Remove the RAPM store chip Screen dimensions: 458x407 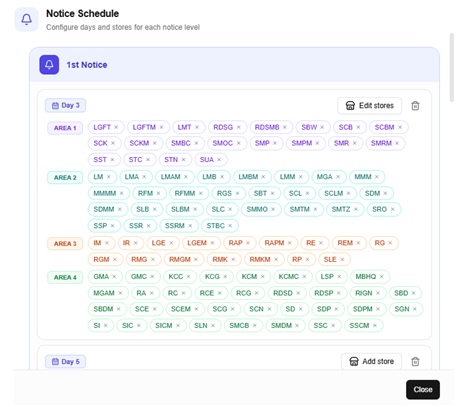(289, 243)
